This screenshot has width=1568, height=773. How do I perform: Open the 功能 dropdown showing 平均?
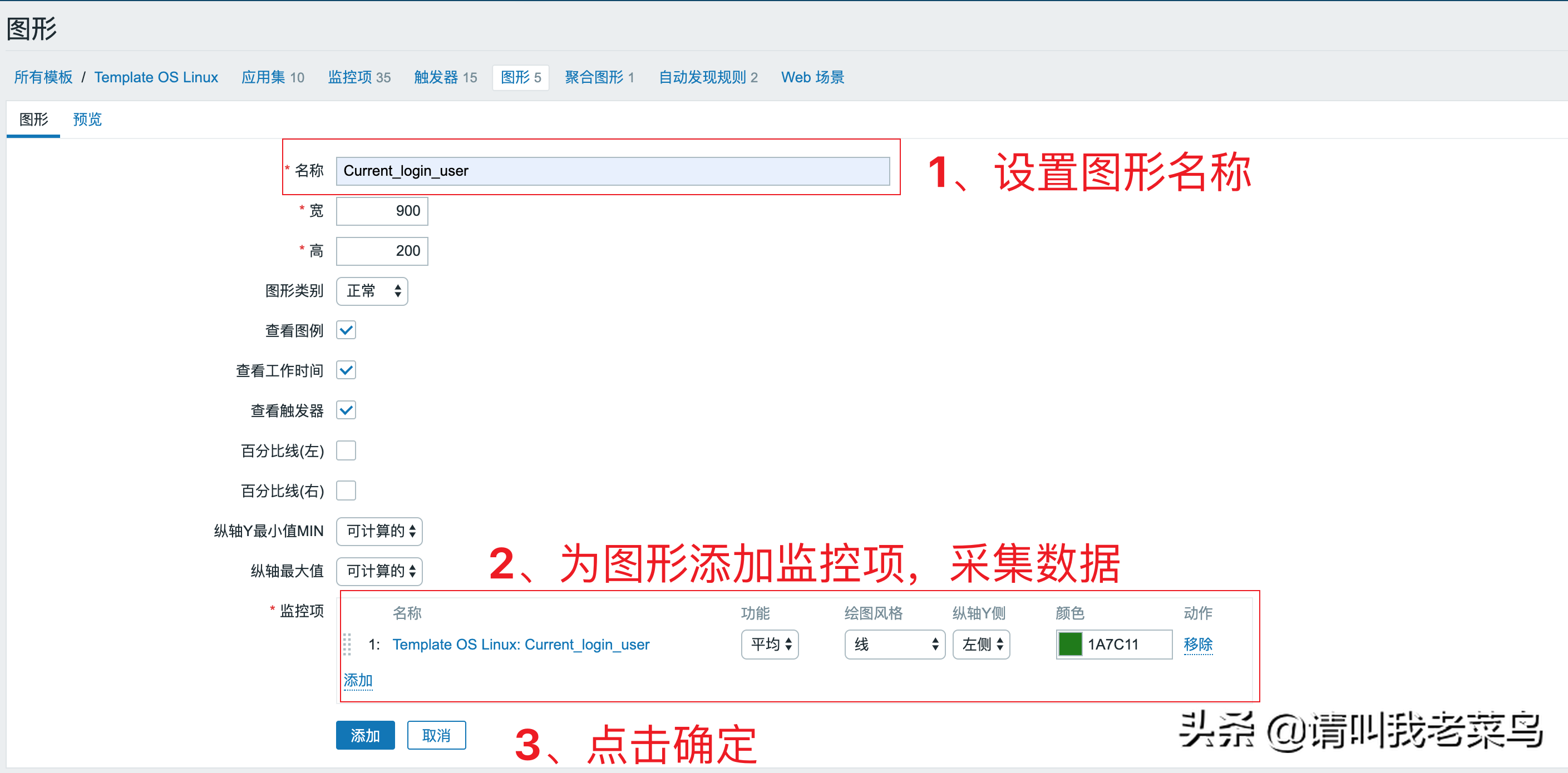point(770,644)
